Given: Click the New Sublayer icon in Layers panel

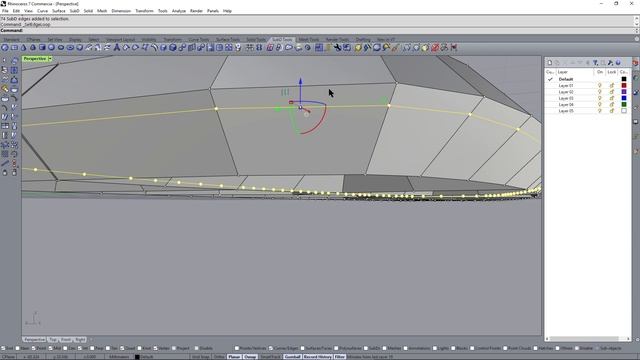Looking at the screenshot, I should point(557,62).
